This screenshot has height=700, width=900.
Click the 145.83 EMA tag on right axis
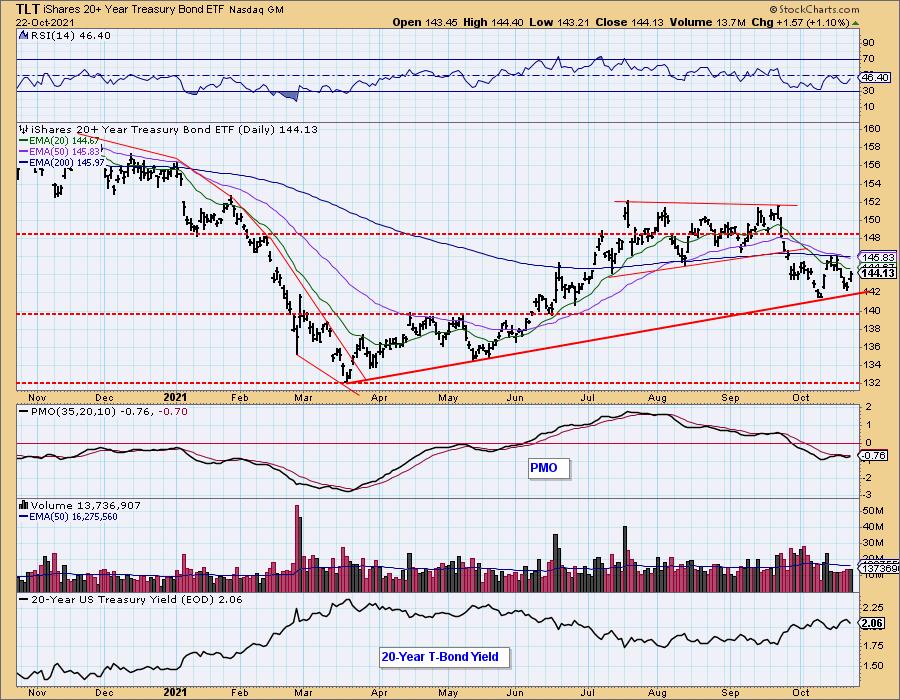pos(878,257)
